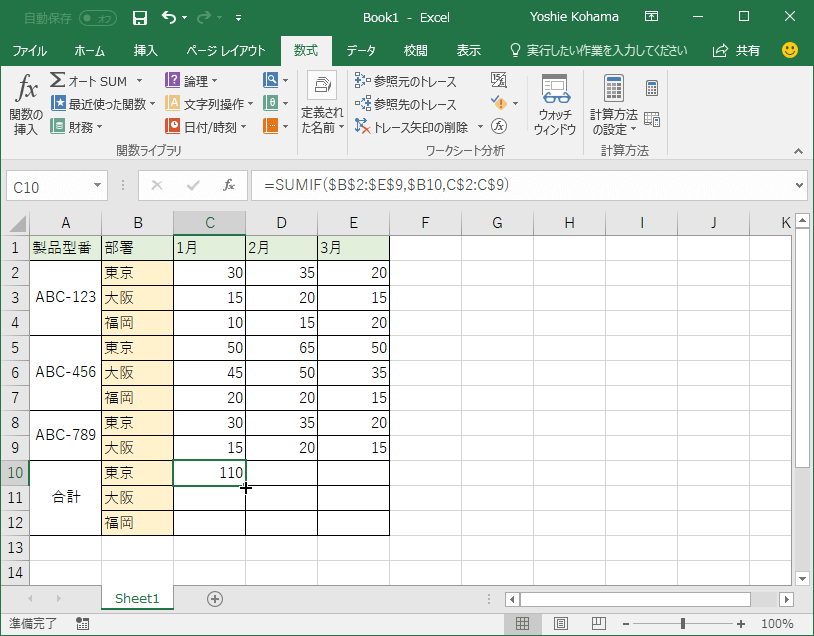Click the Show Formulas icon

pyautogui.click(x=499, y=80)
